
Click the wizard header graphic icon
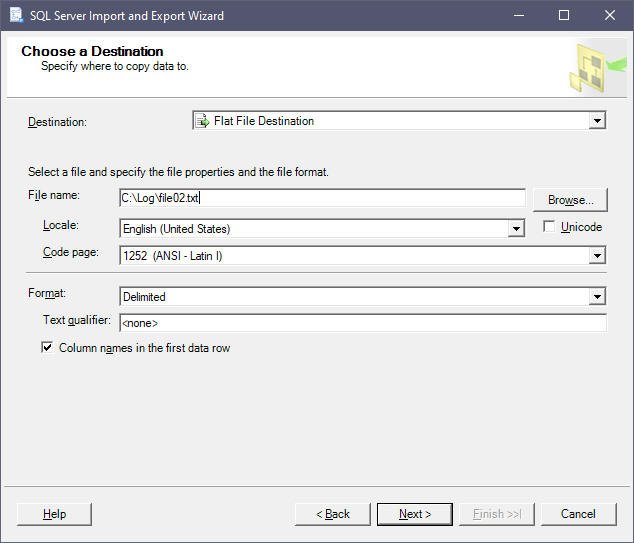598,67
